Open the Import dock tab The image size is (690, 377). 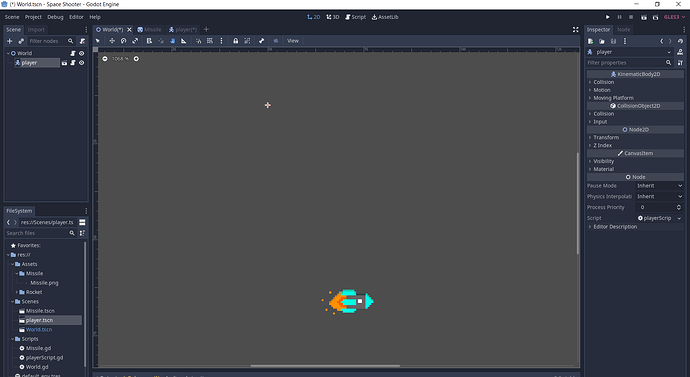point(36,29)
